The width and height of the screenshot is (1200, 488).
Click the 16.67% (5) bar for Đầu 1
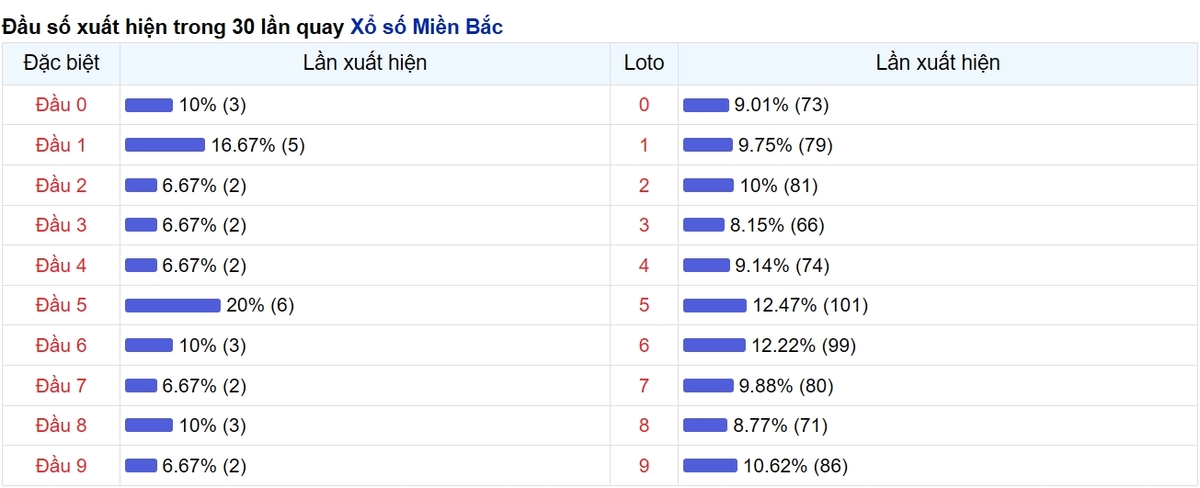click(165, 145)
